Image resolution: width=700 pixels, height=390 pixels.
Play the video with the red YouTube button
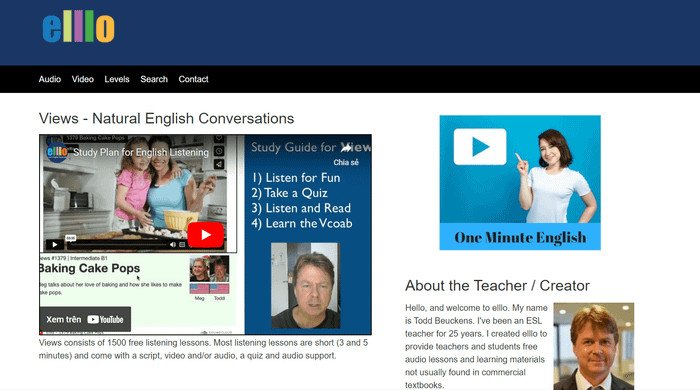point(205,235)
